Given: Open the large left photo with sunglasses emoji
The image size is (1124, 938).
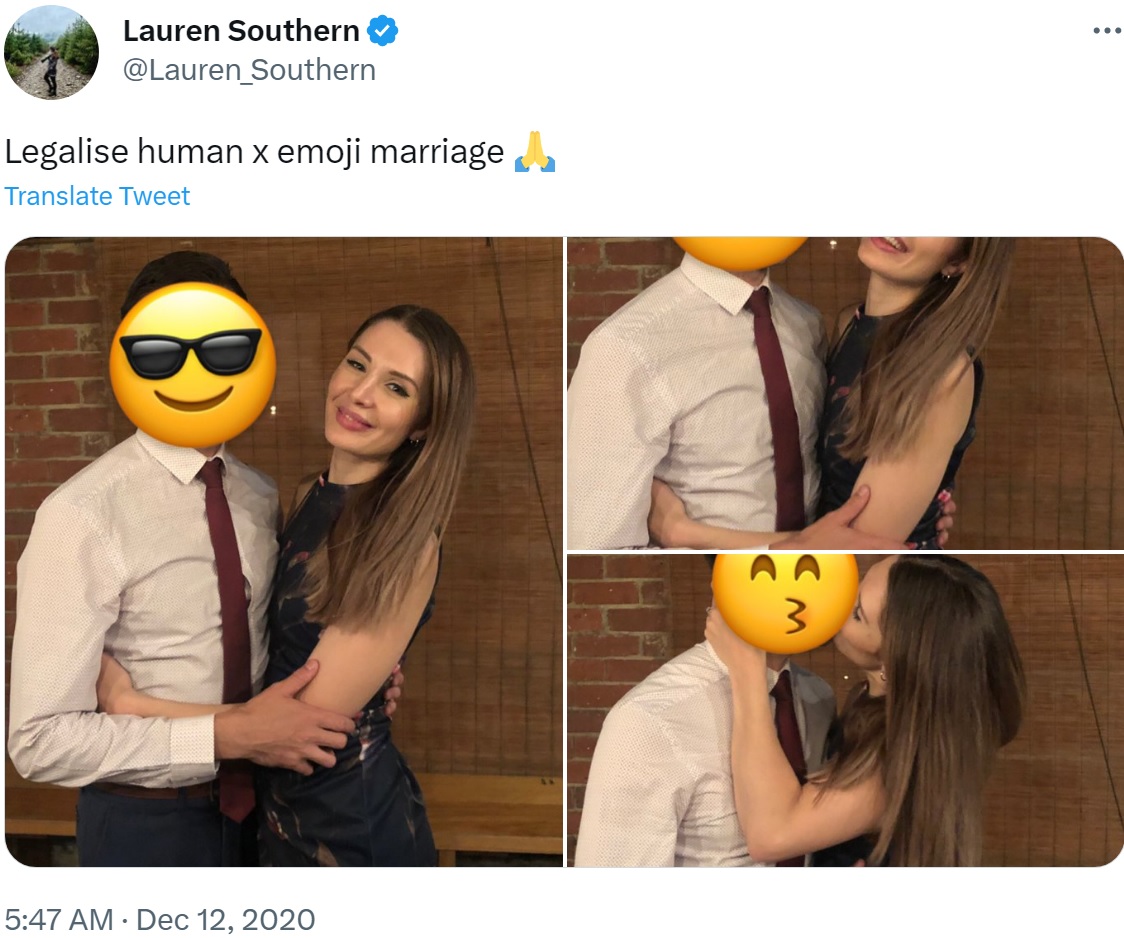Looking at the screenshot, I should (x=284, y=552).
